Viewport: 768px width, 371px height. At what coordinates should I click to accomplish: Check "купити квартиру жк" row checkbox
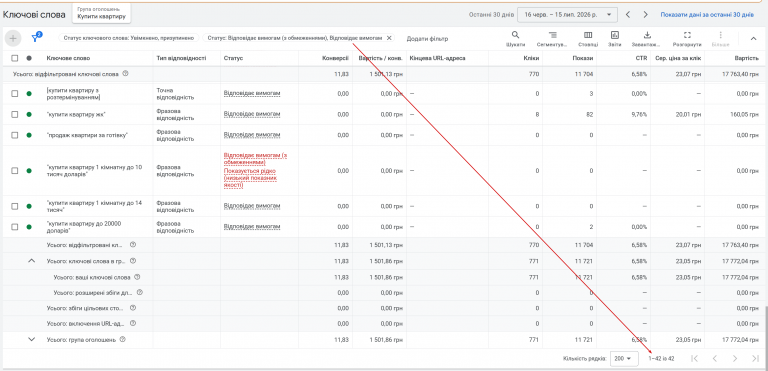[15, 114]
